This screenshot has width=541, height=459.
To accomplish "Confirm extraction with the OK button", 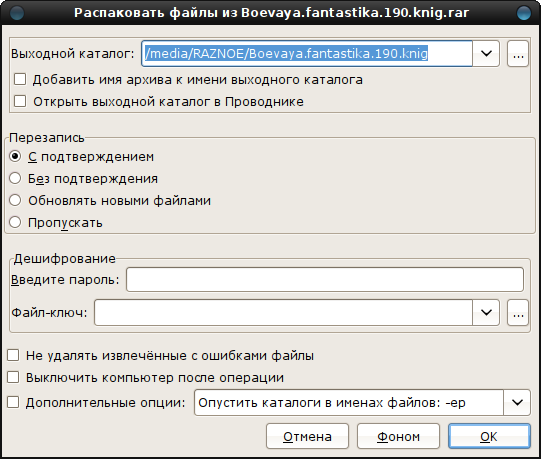I will 489,437.
